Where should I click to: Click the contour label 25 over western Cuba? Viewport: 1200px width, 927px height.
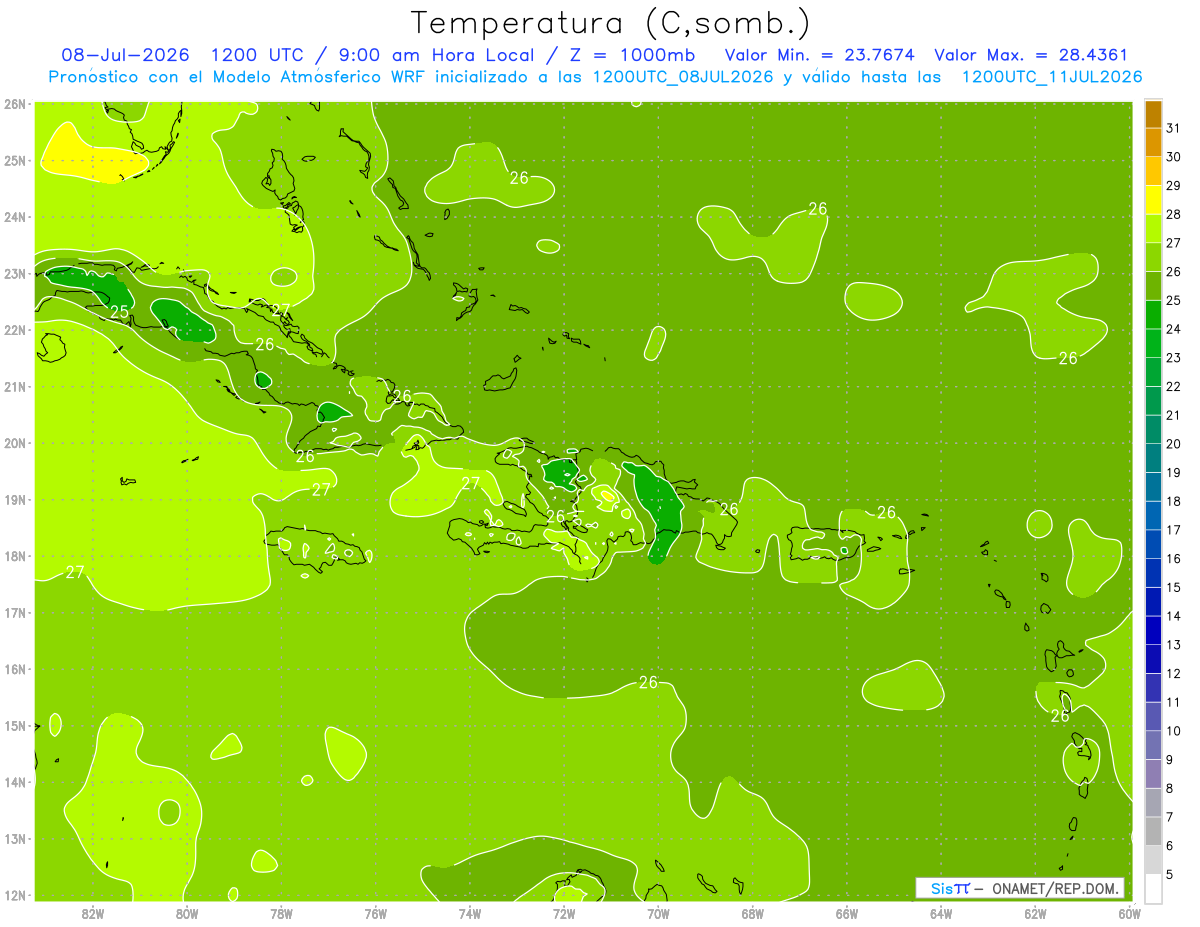click(119, 312)
